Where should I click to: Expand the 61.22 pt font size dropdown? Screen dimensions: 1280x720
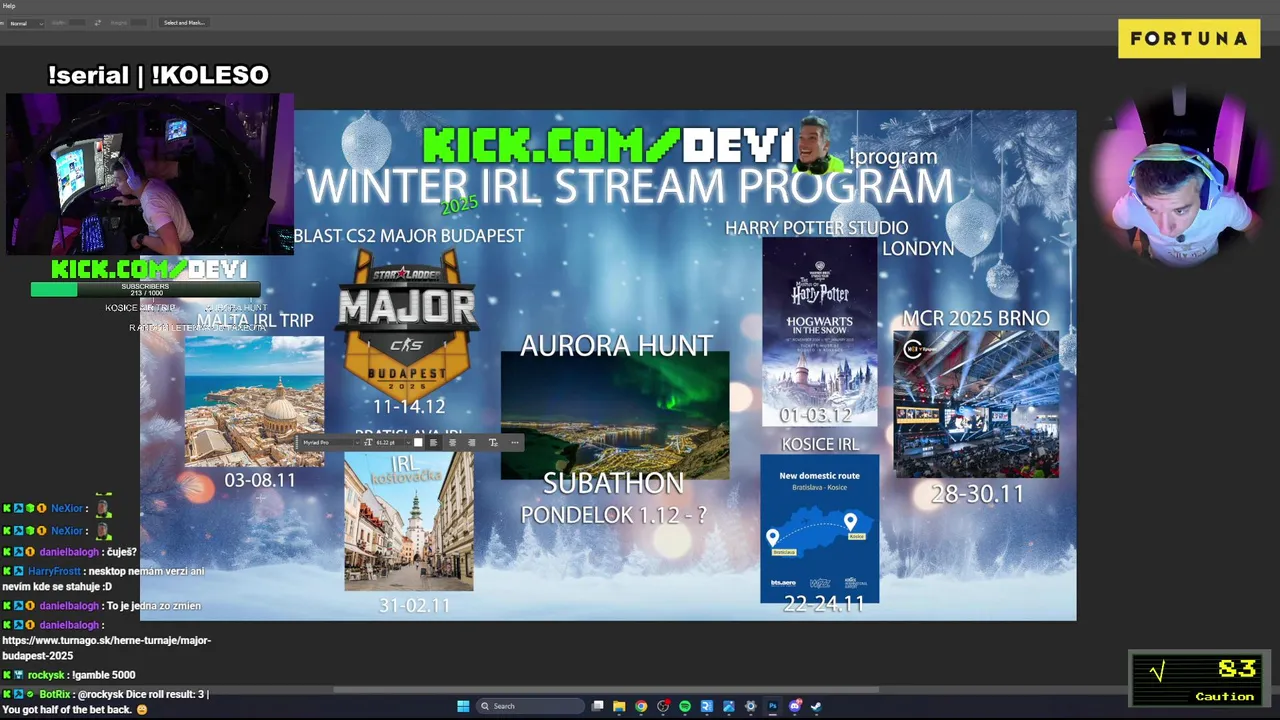[408, 442]
